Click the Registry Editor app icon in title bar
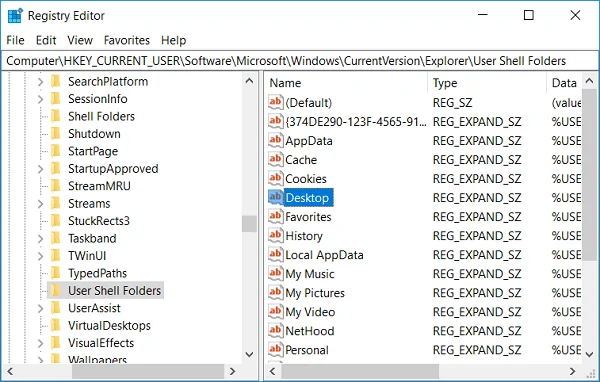The image size is (600, 382). pos(15,16)
